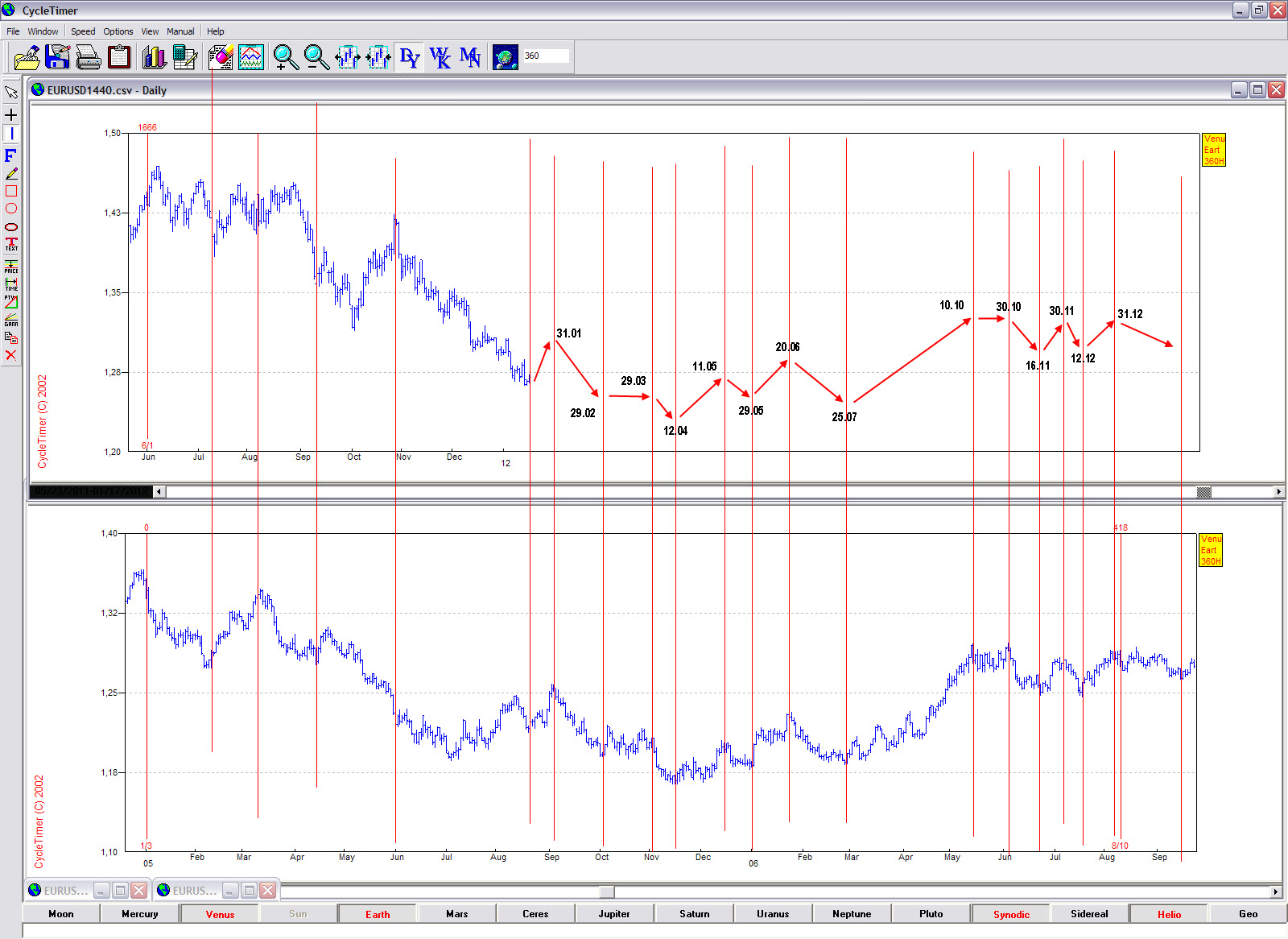Viewport: 1288px width, 939px height.
Task: Select the red rectangle drawing tool
Action: point(11,191)
